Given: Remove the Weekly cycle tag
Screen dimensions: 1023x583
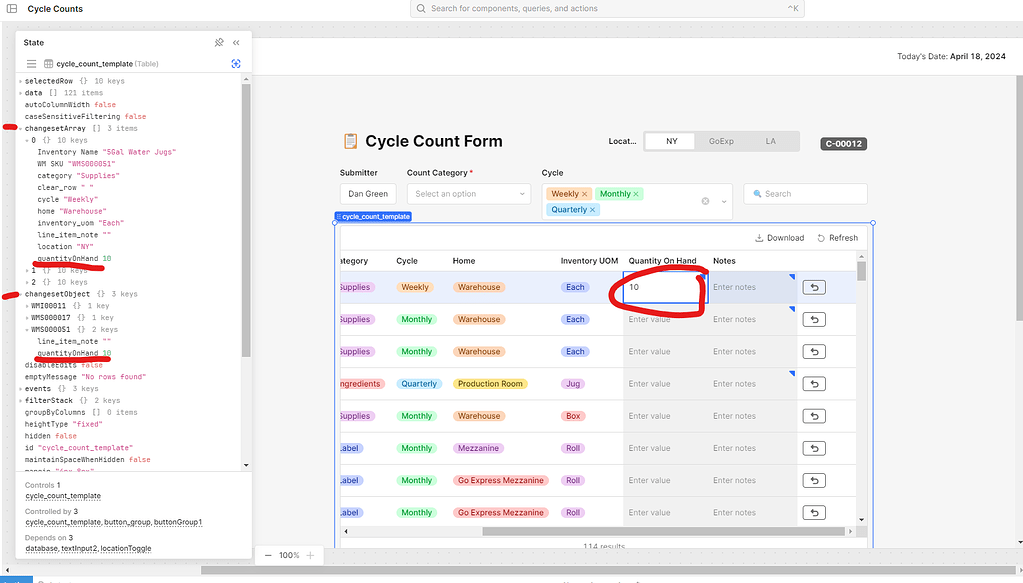Looking at the screenshot, I should [x=585, y=194].
